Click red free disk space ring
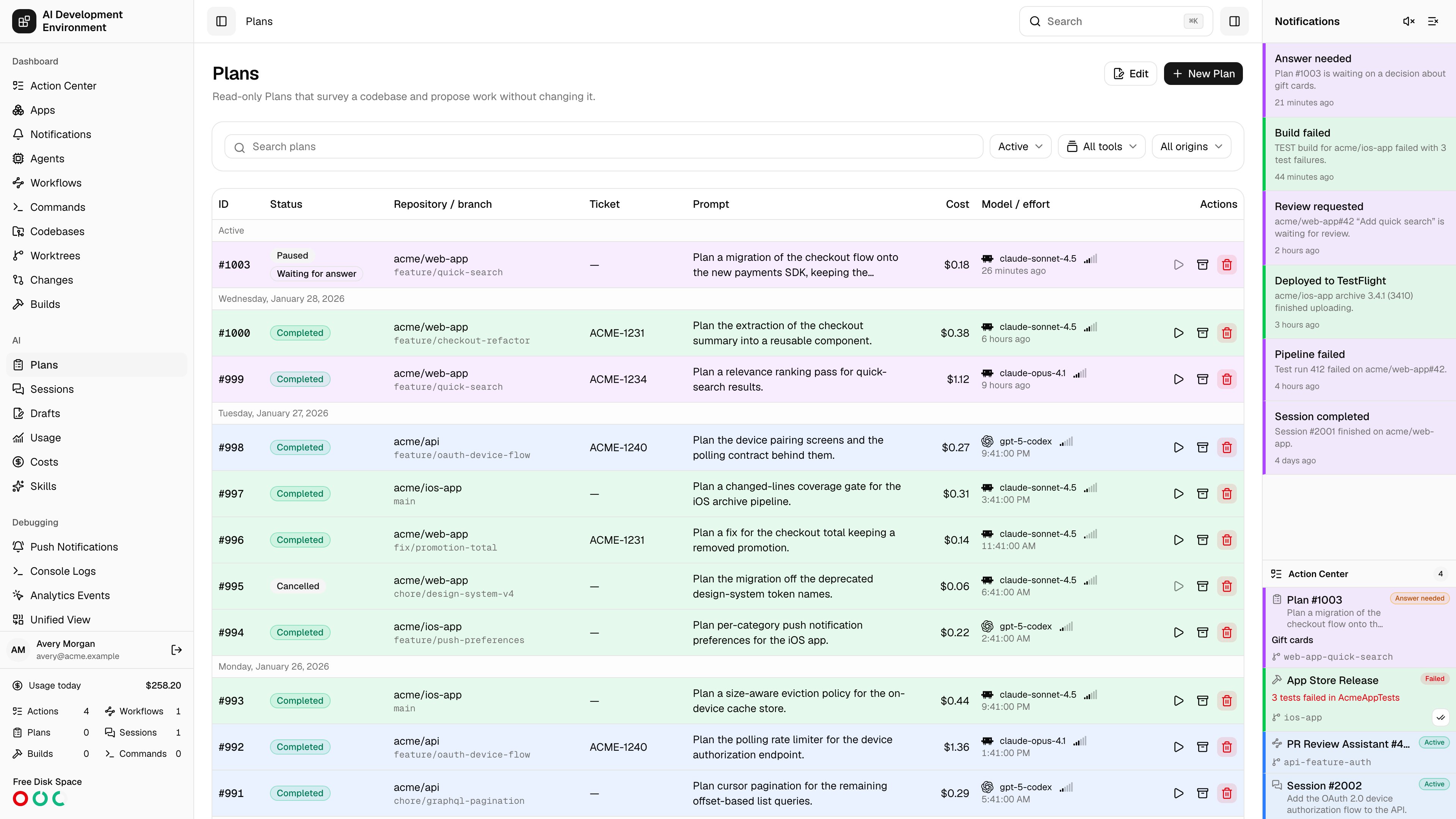Image resolution: width=1456 pixels, height=819 pixels. tap(20, 799)
